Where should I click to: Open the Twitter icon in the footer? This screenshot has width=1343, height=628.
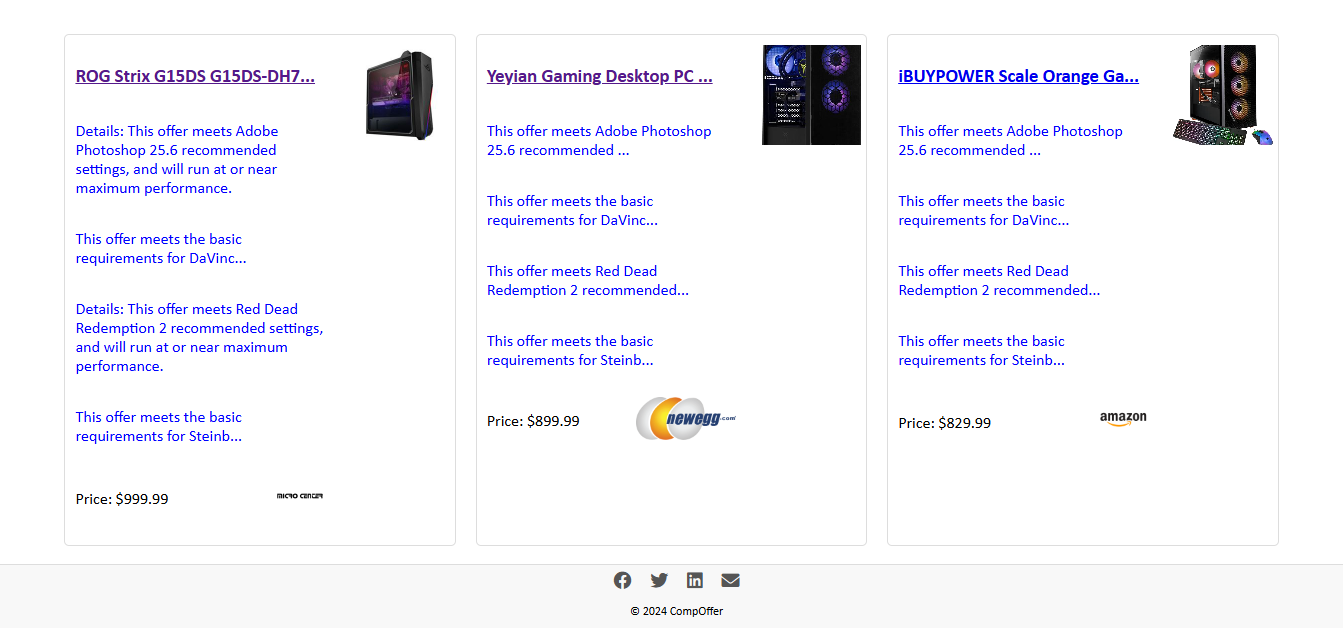659,580
